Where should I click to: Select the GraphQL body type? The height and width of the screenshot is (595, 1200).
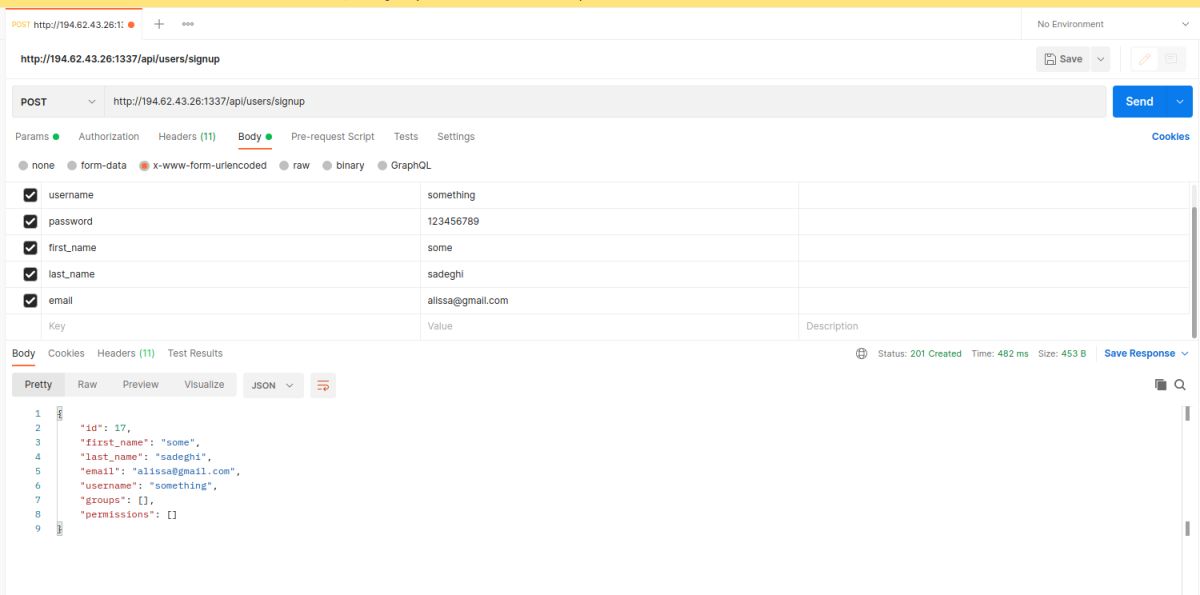(404, 166)
